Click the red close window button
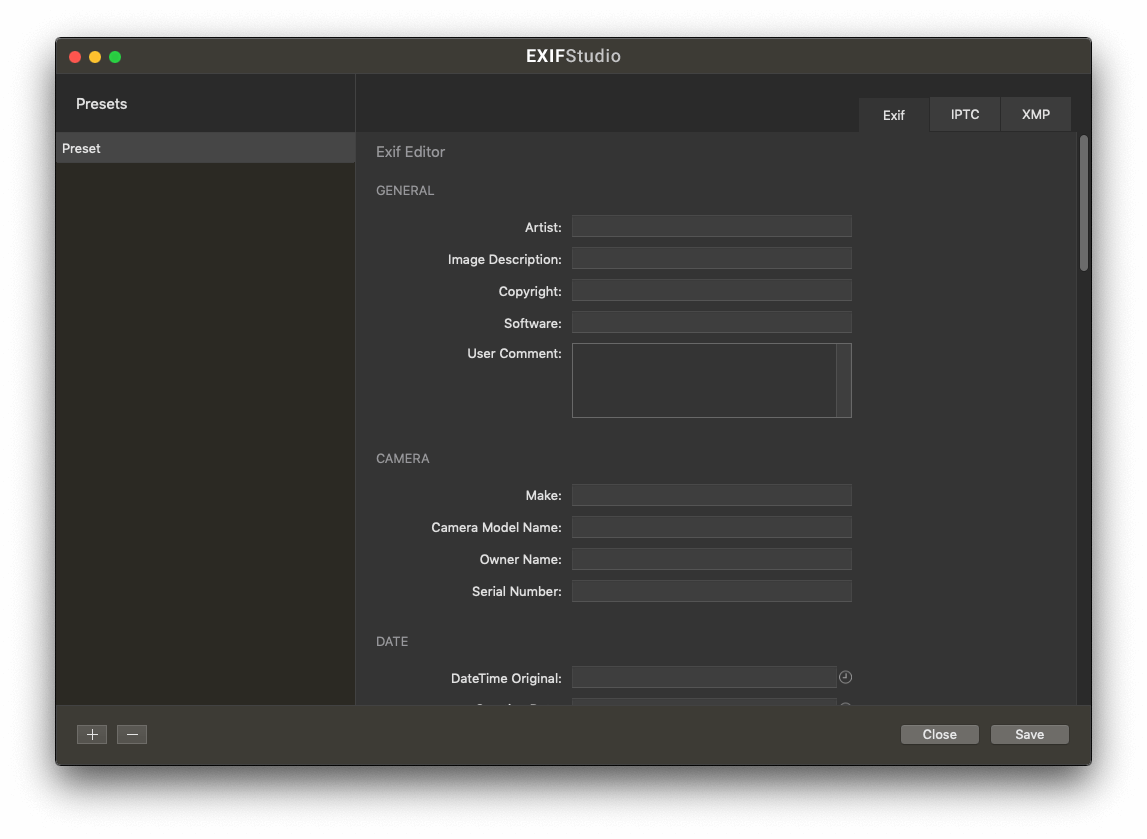This screenshot has height=839, width=1147. coord(75,57)
